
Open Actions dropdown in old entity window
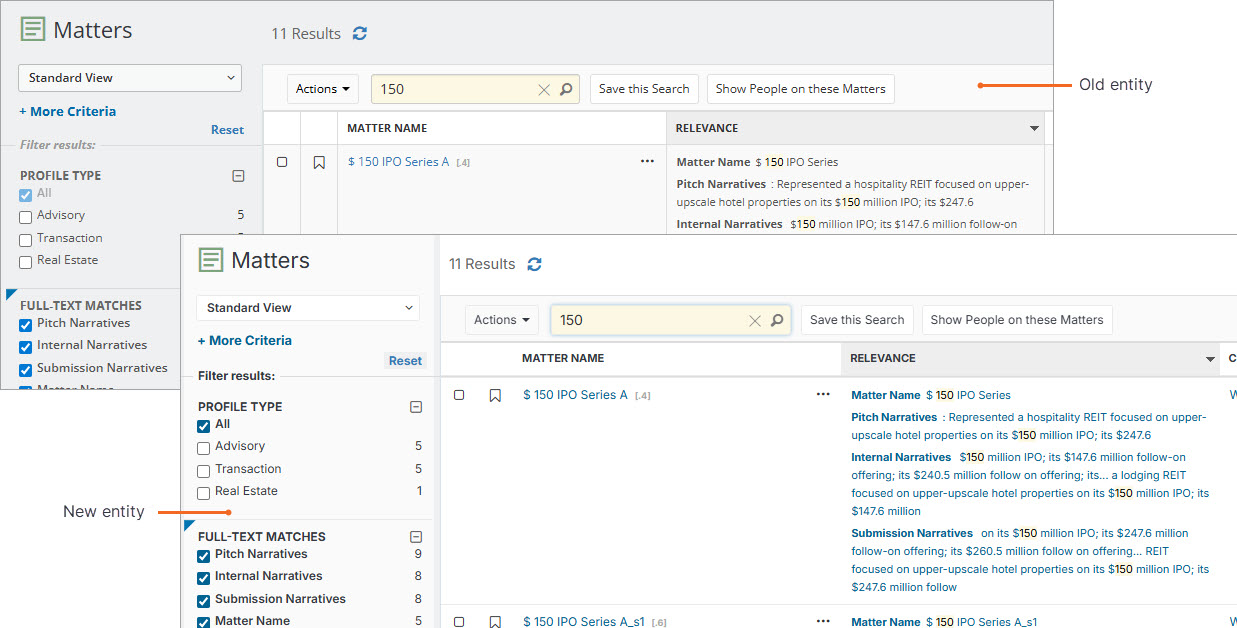click(323, 89)
